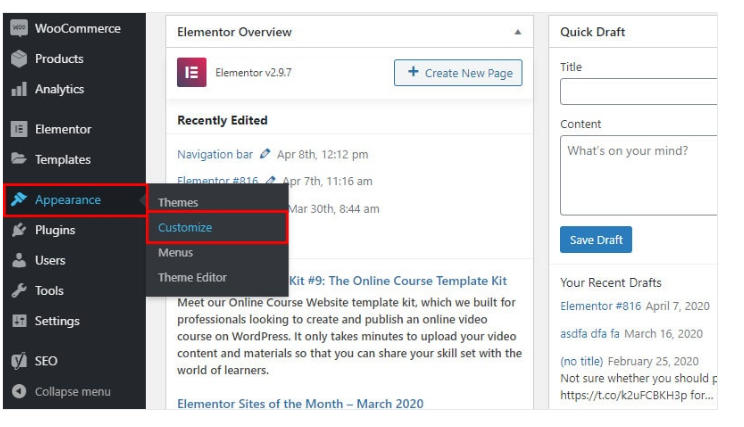Click the Settings sliders icon
744x427 pixels.
19,321
